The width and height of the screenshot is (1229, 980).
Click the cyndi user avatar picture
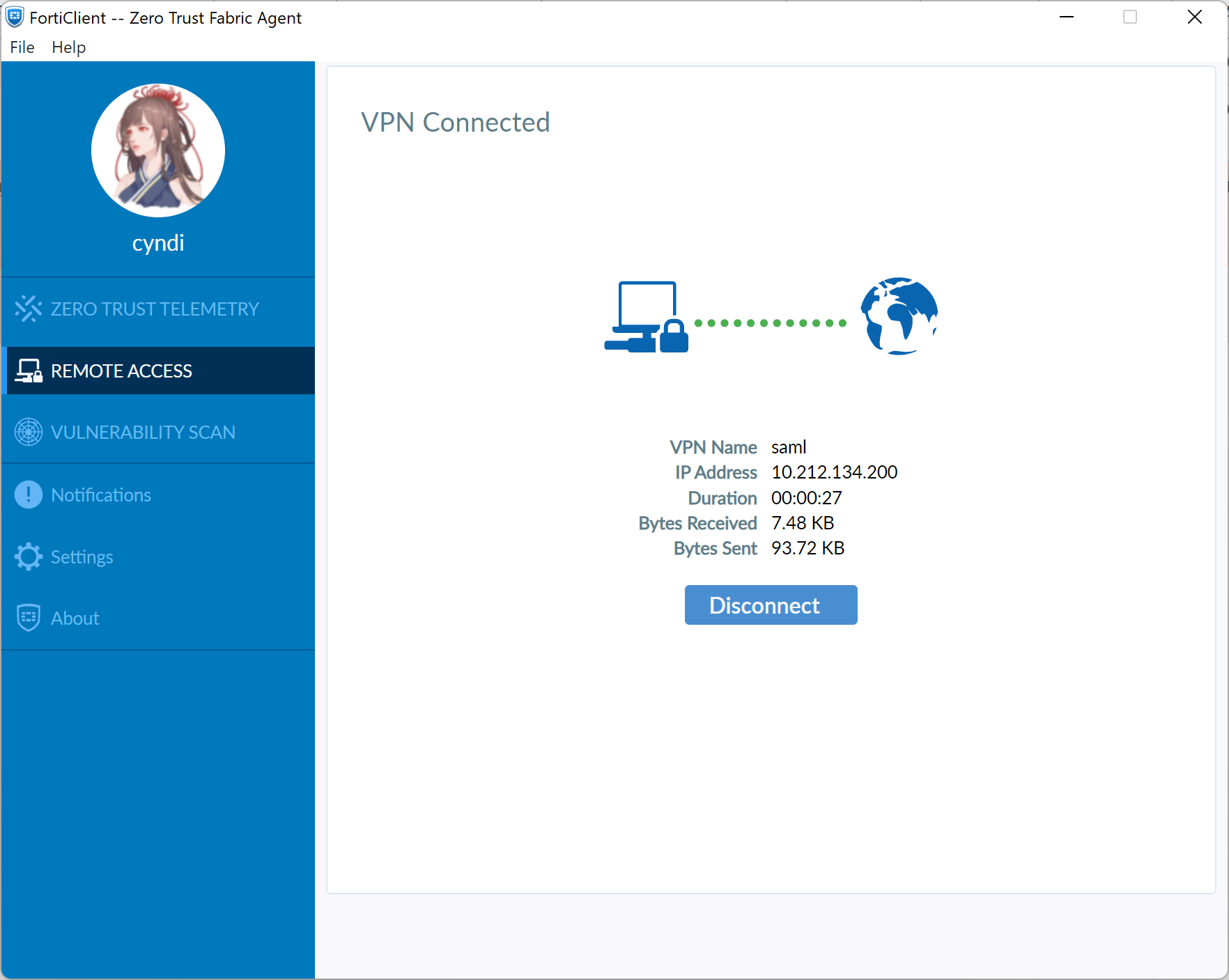point(158,150)
